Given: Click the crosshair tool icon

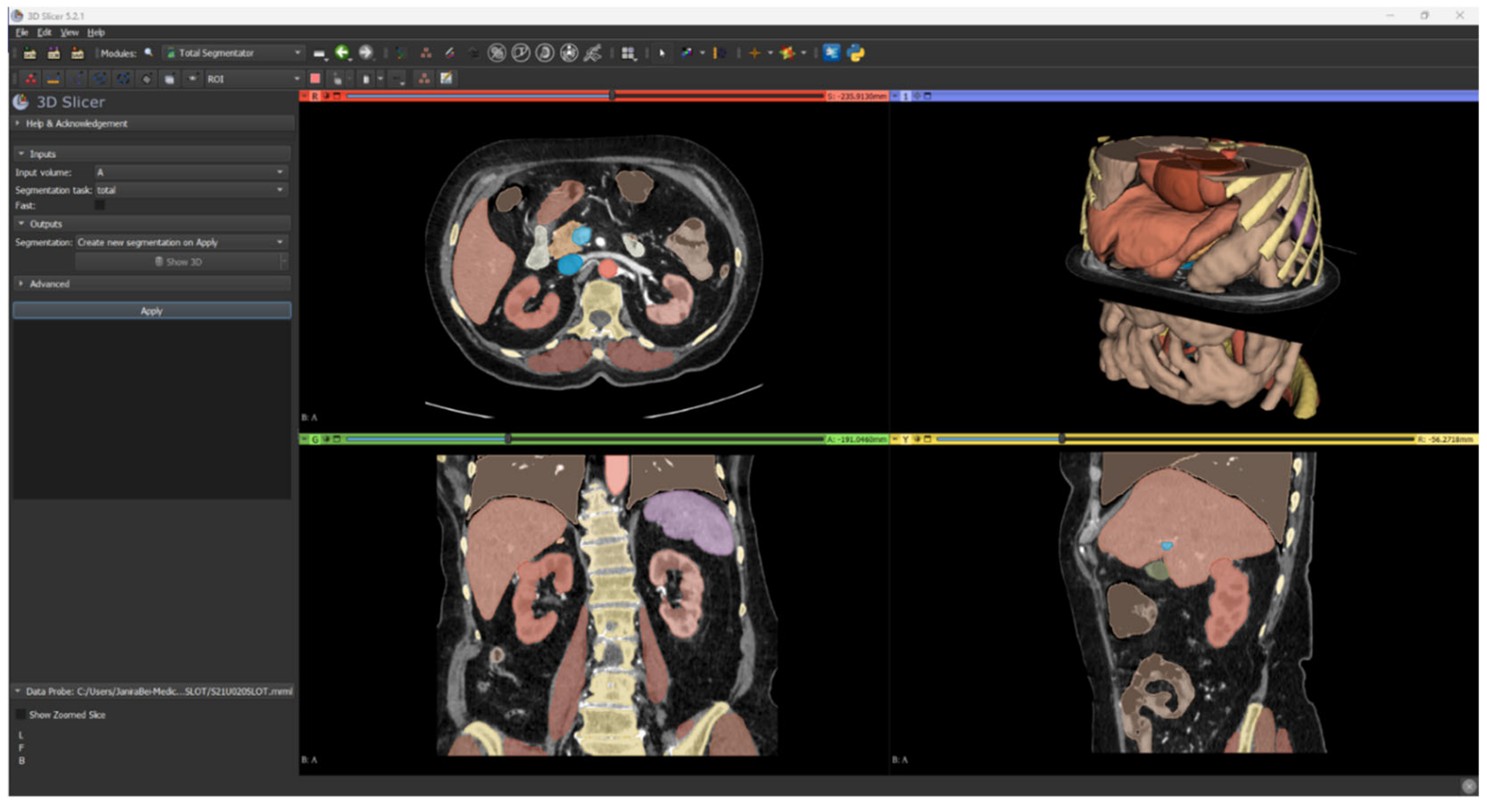Looking at the screenshot, I should coord(755,53).
